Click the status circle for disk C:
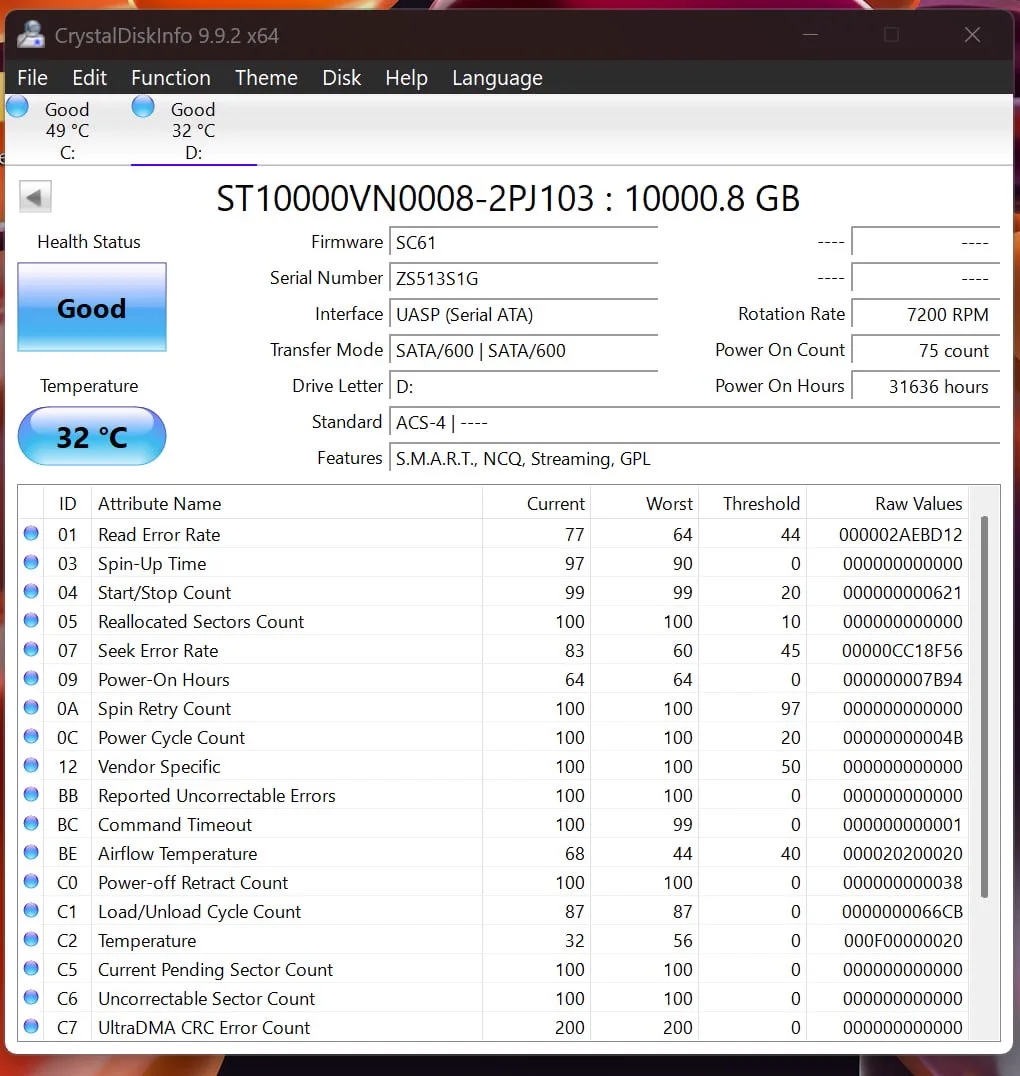 coord(17,107)
